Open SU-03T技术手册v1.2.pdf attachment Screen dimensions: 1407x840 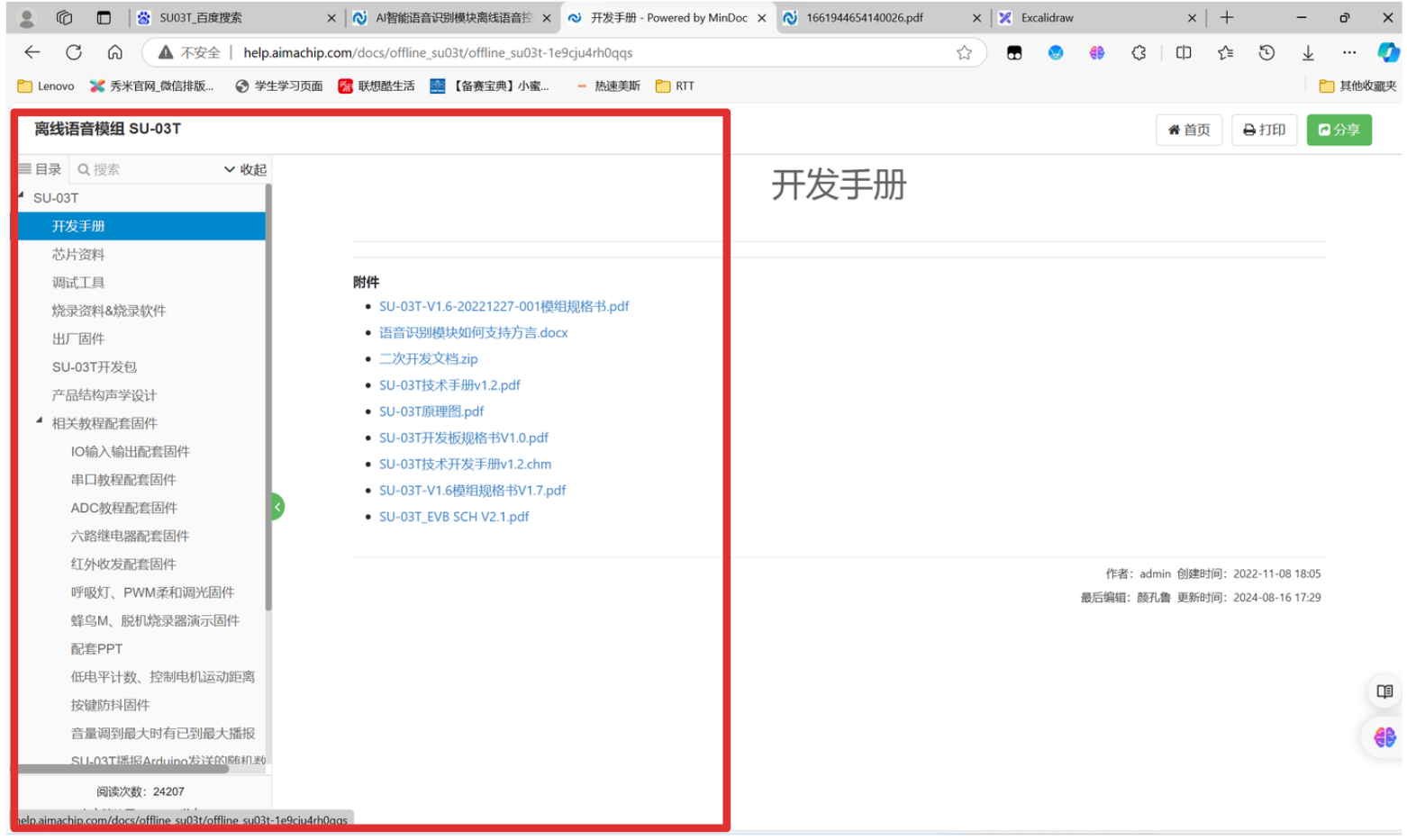(x=449, y=384)
